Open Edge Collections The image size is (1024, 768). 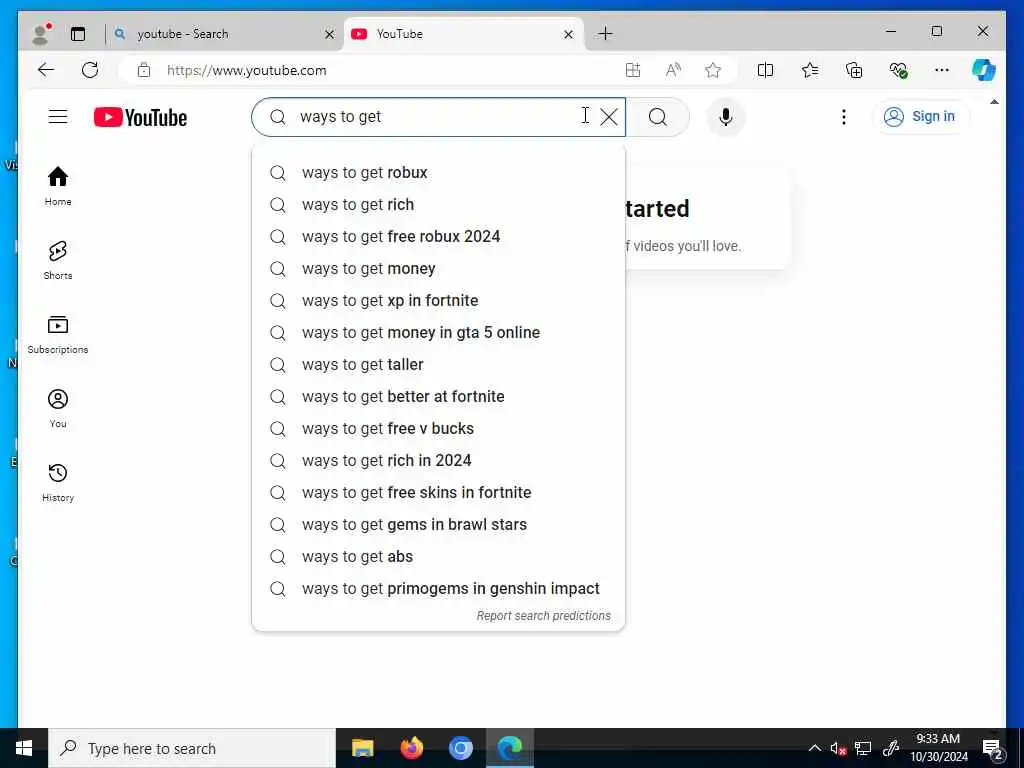point(854,70)
